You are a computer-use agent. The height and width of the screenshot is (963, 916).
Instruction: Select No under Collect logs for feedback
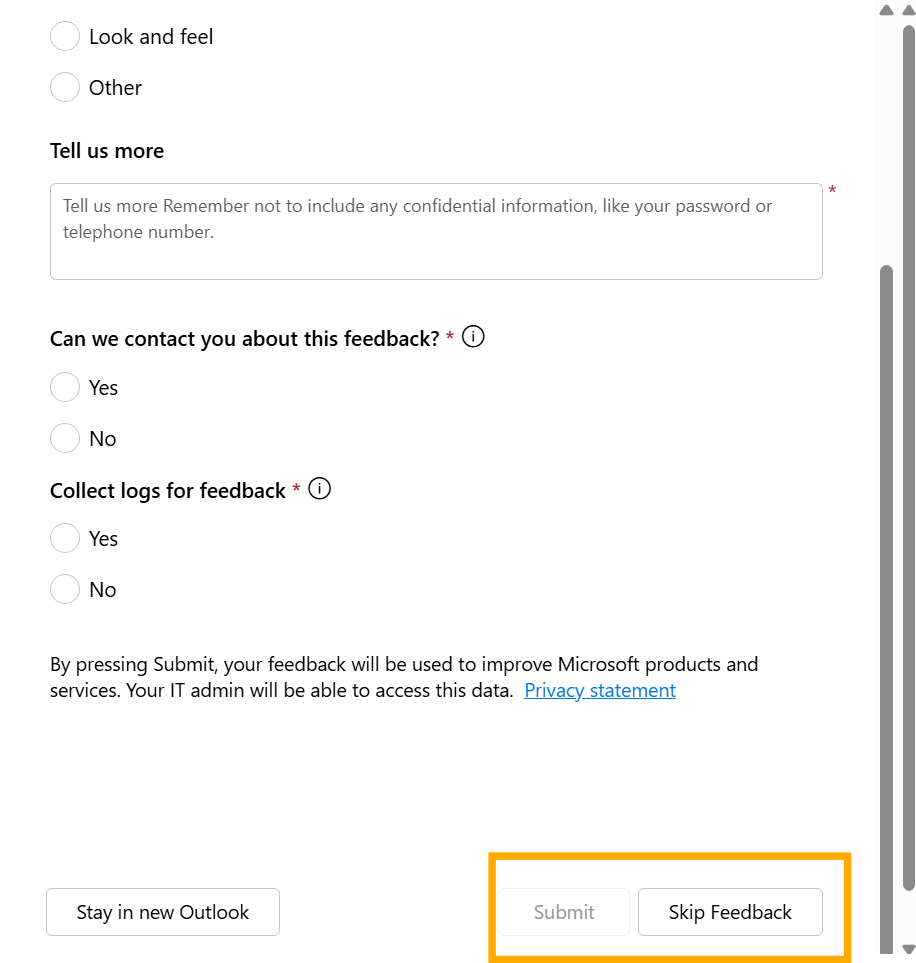(64, 589)
